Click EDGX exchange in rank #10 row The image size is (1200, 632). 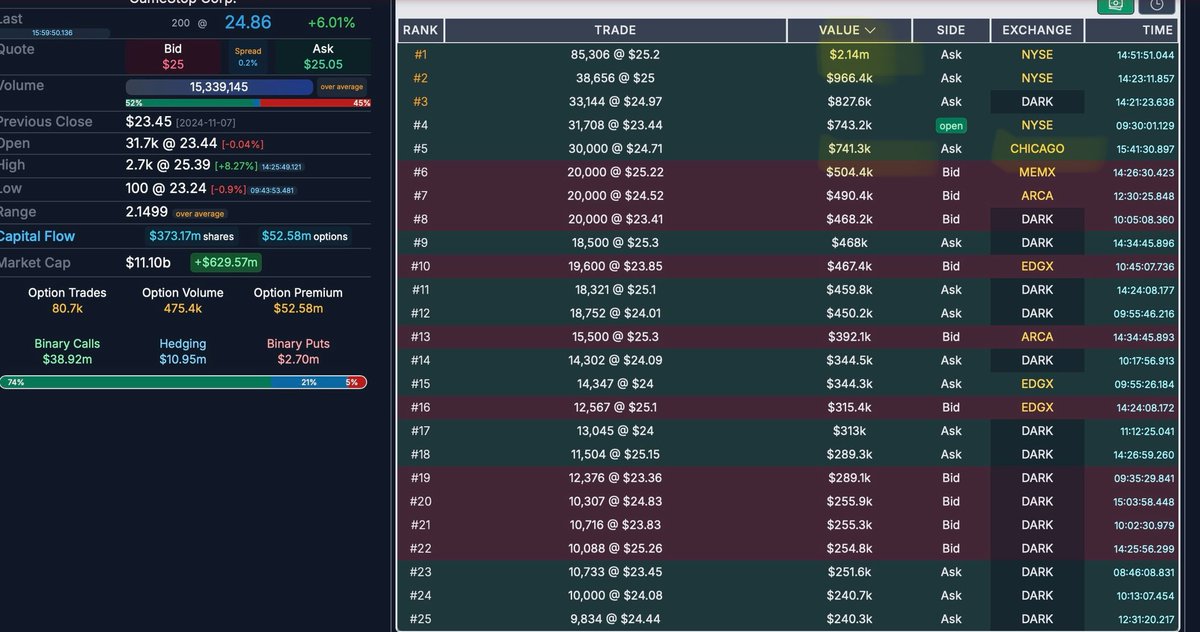(1037, 266)
